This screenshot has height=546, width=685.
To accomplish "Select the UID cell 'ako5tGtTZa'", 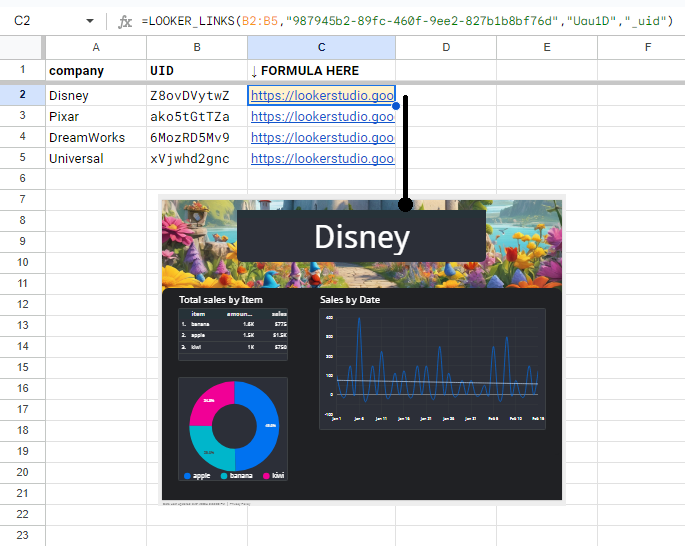I will pos(197,116).
